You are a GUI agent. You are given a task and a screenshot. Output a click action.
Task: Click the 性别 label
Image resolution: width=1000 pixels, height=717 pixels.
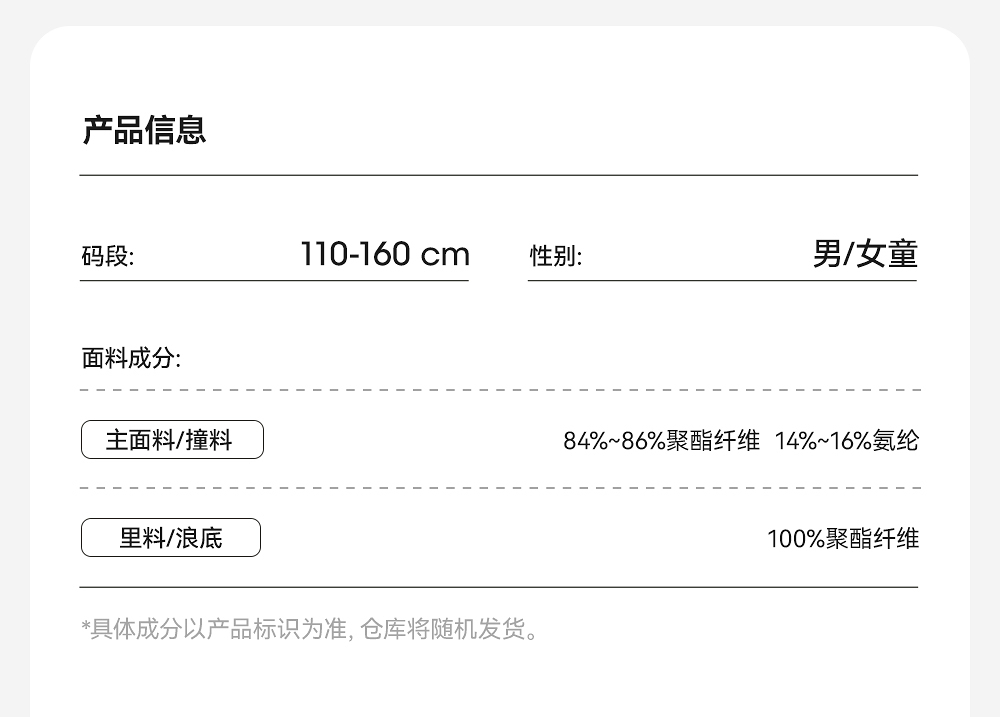click(x=555, y=257)
